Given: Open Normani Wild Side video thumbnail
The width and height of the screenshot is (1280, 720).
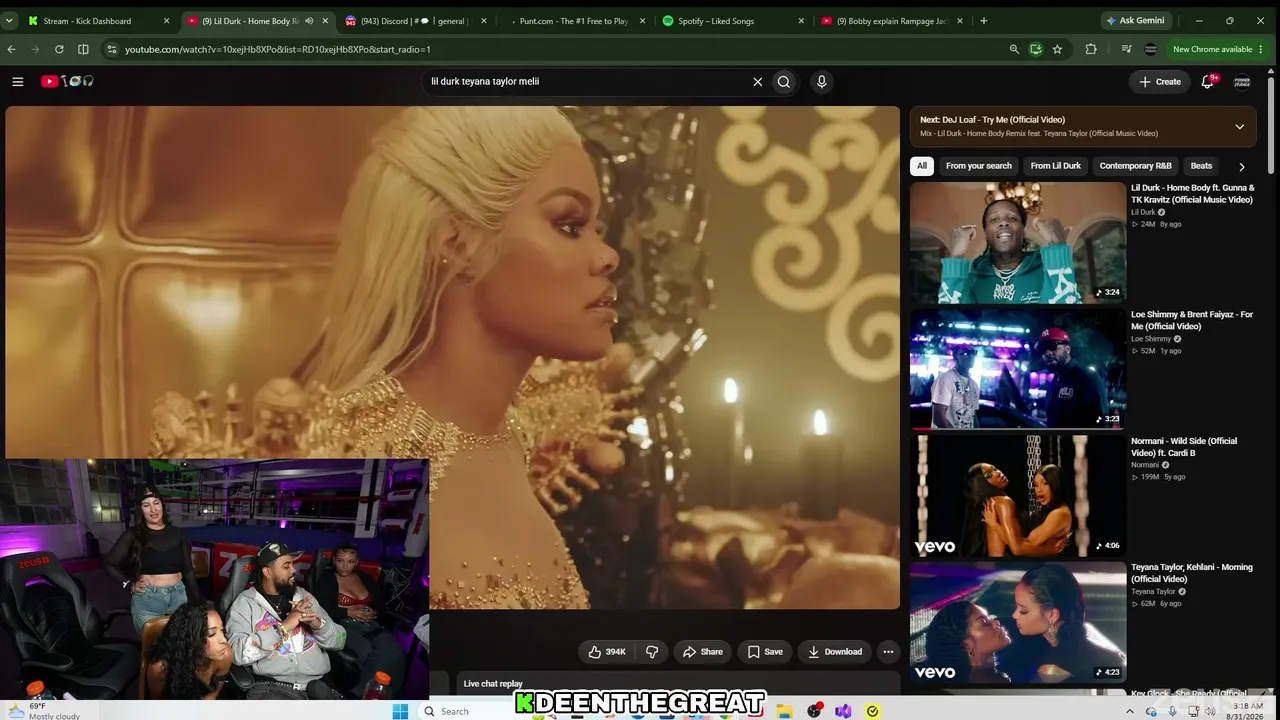Looking at the screenshot, I should click(x=1018, y=495).
